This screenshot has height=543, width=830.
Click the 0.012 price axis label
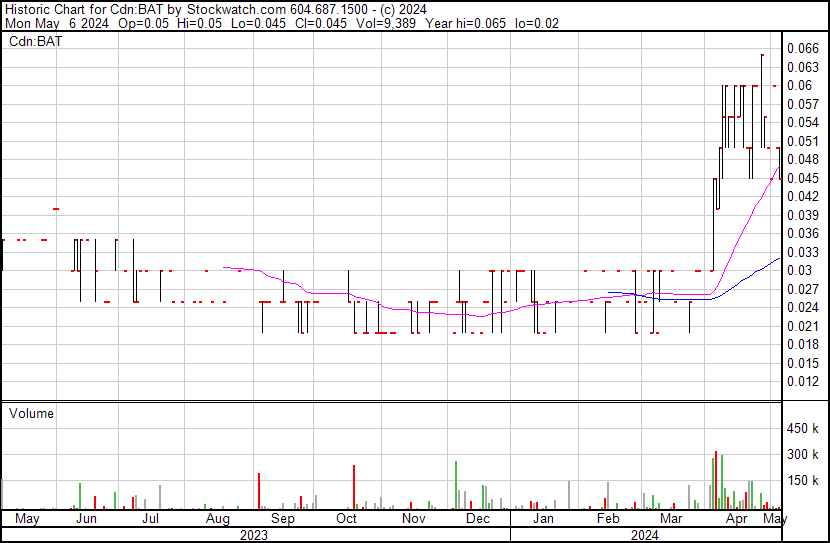click(x=803, y=381)
